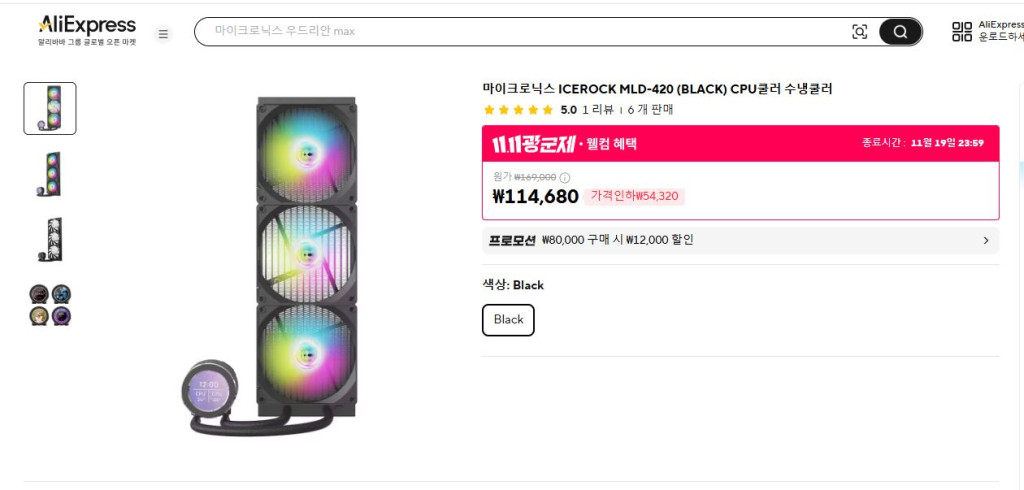Click the five-star rating stars

518,110
